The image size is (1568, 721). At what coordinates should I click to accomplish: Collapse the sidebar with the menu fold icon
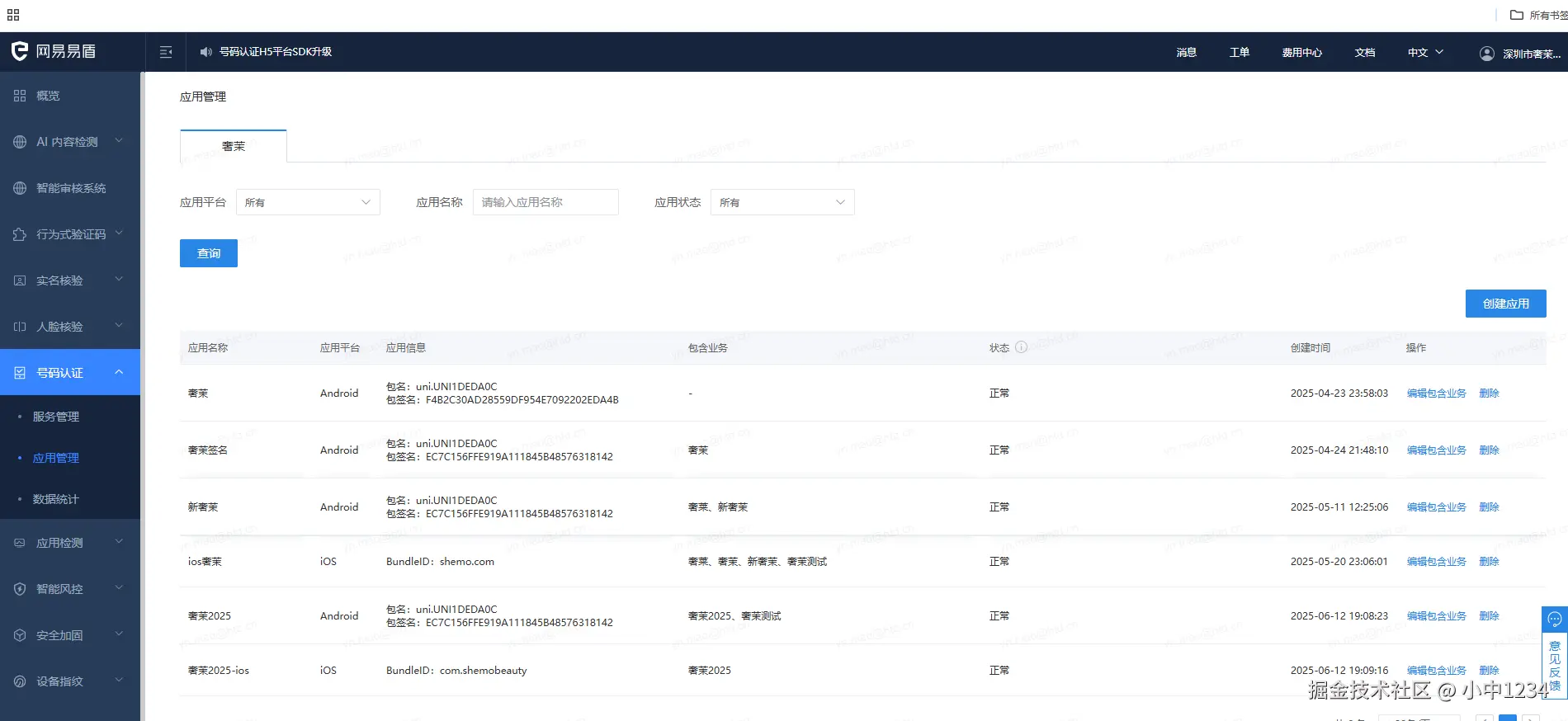(166, 52)
